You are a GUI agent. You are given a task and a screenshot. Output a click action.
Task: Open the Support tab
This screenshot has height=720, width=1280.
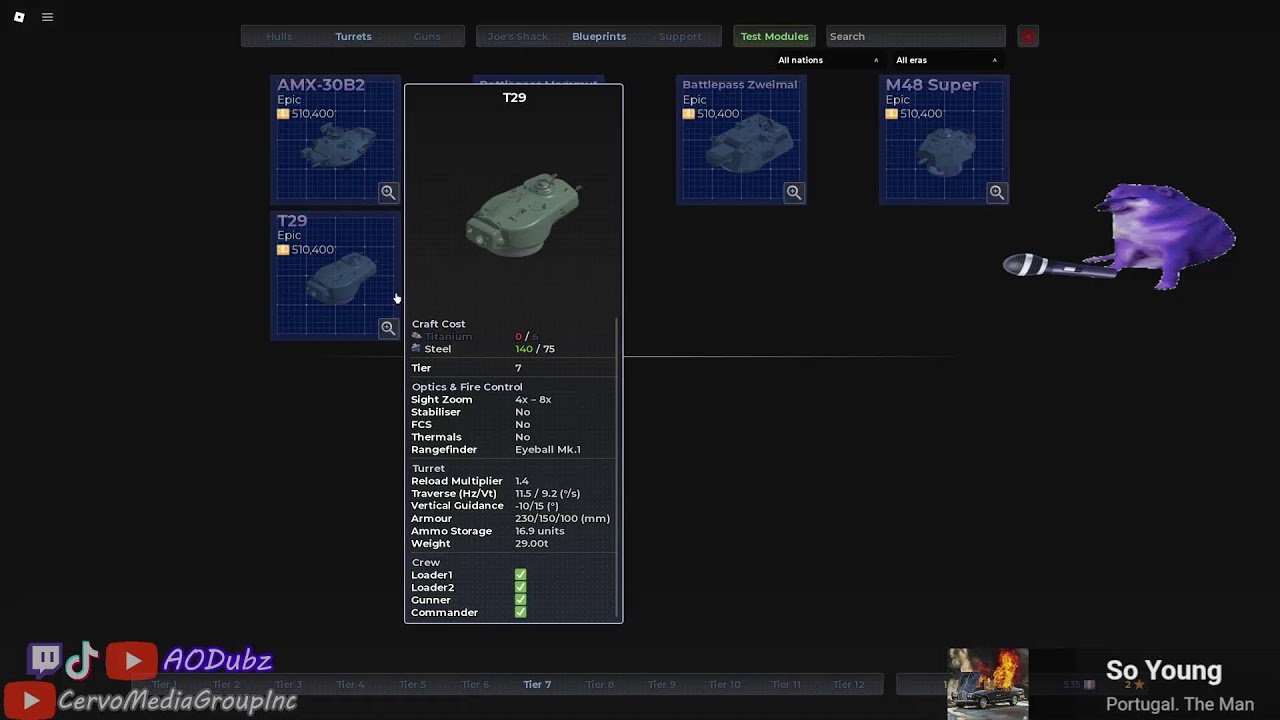click(x=680, y=36)
